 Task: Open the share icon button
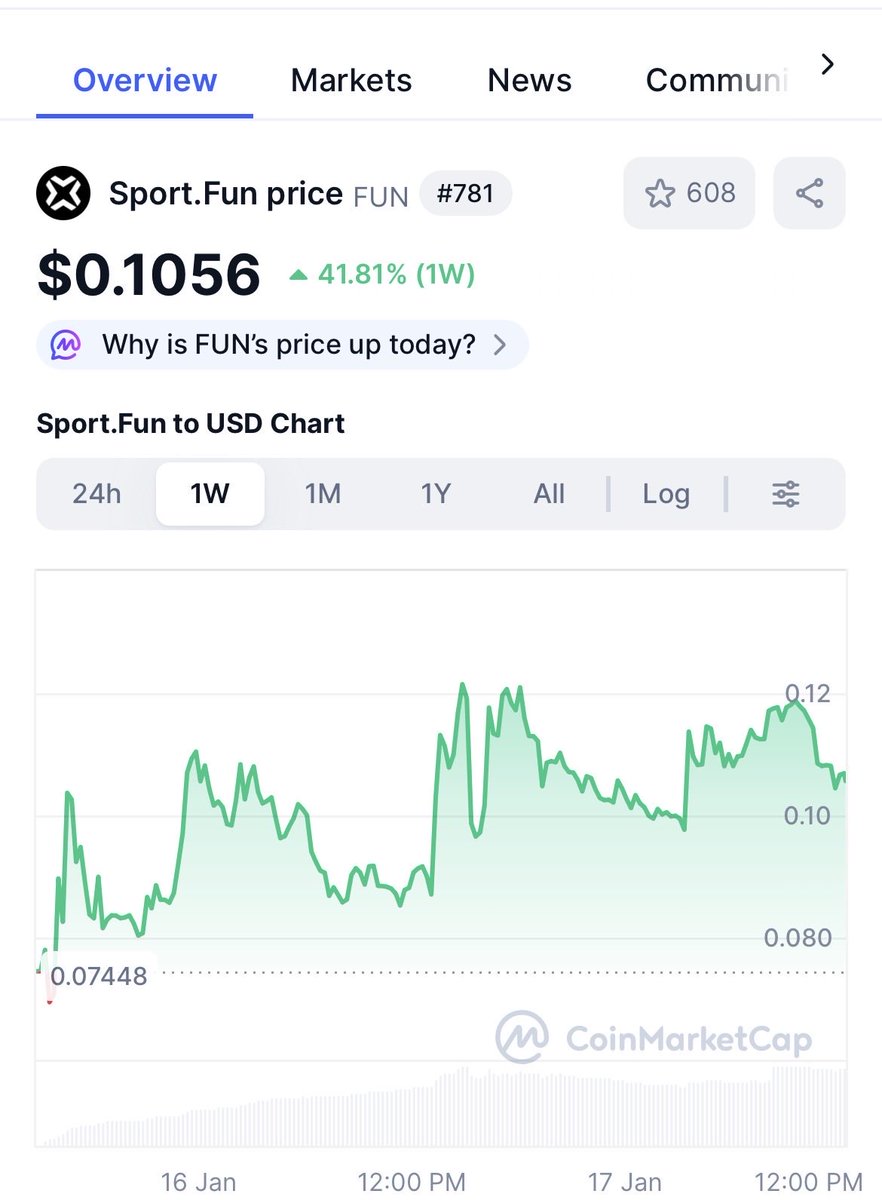[x=809, y=193]
